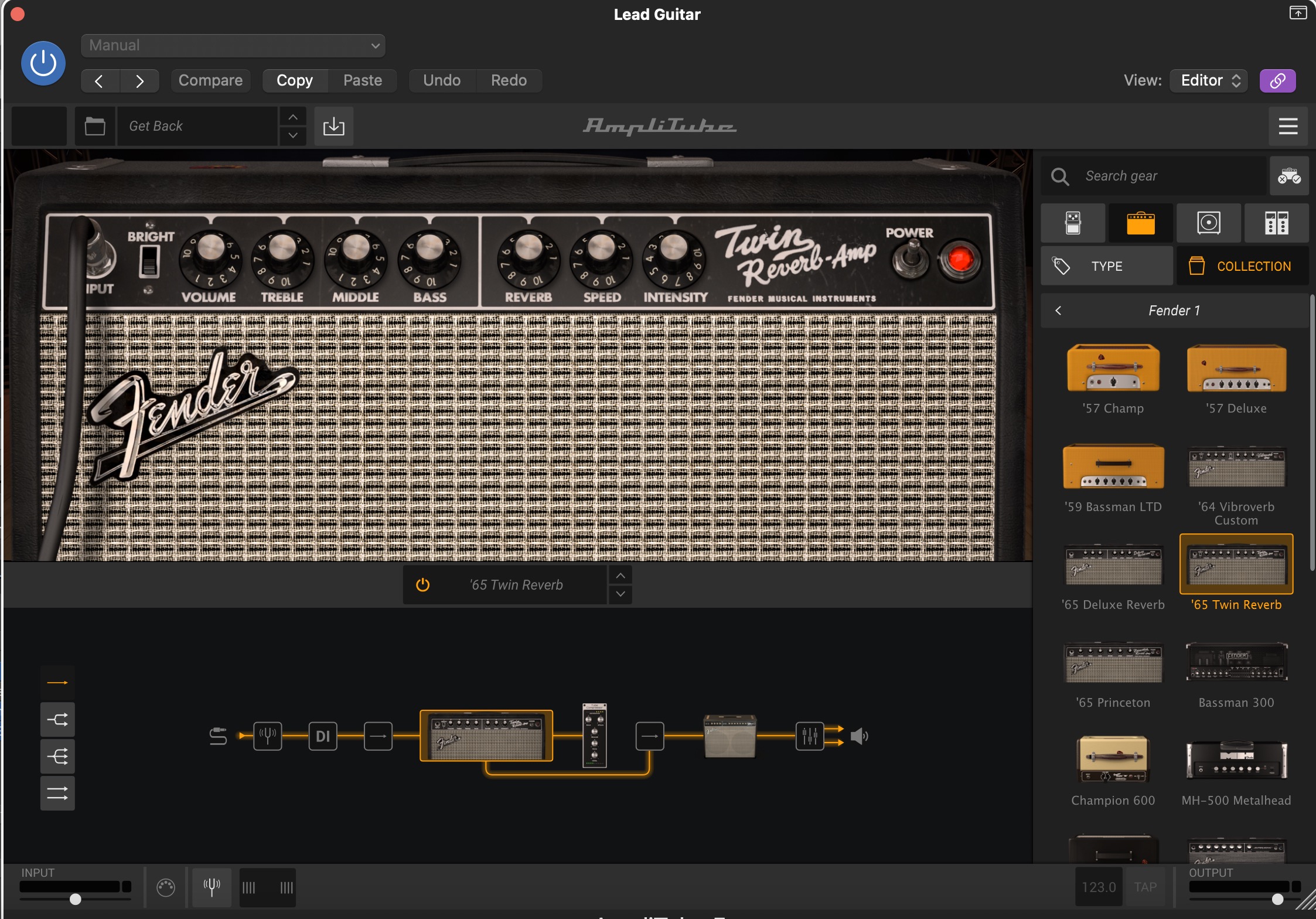
Task: Switch to the cabinet speaker gear tab
Action: click(1209, 223)
